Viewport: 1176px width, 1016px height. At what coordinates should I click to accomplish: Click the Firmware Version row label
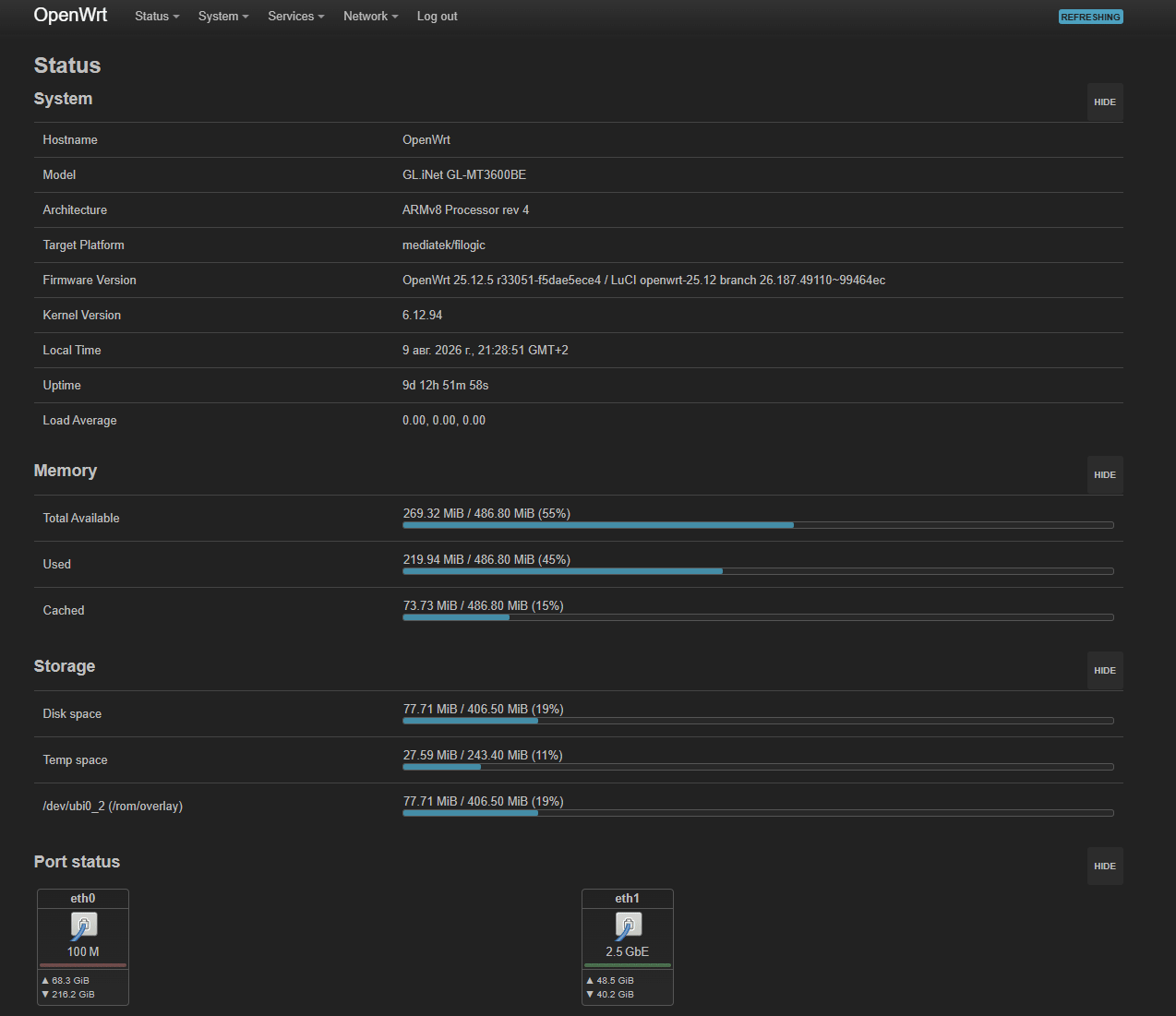pyautogui.click(x=90, y=281)
